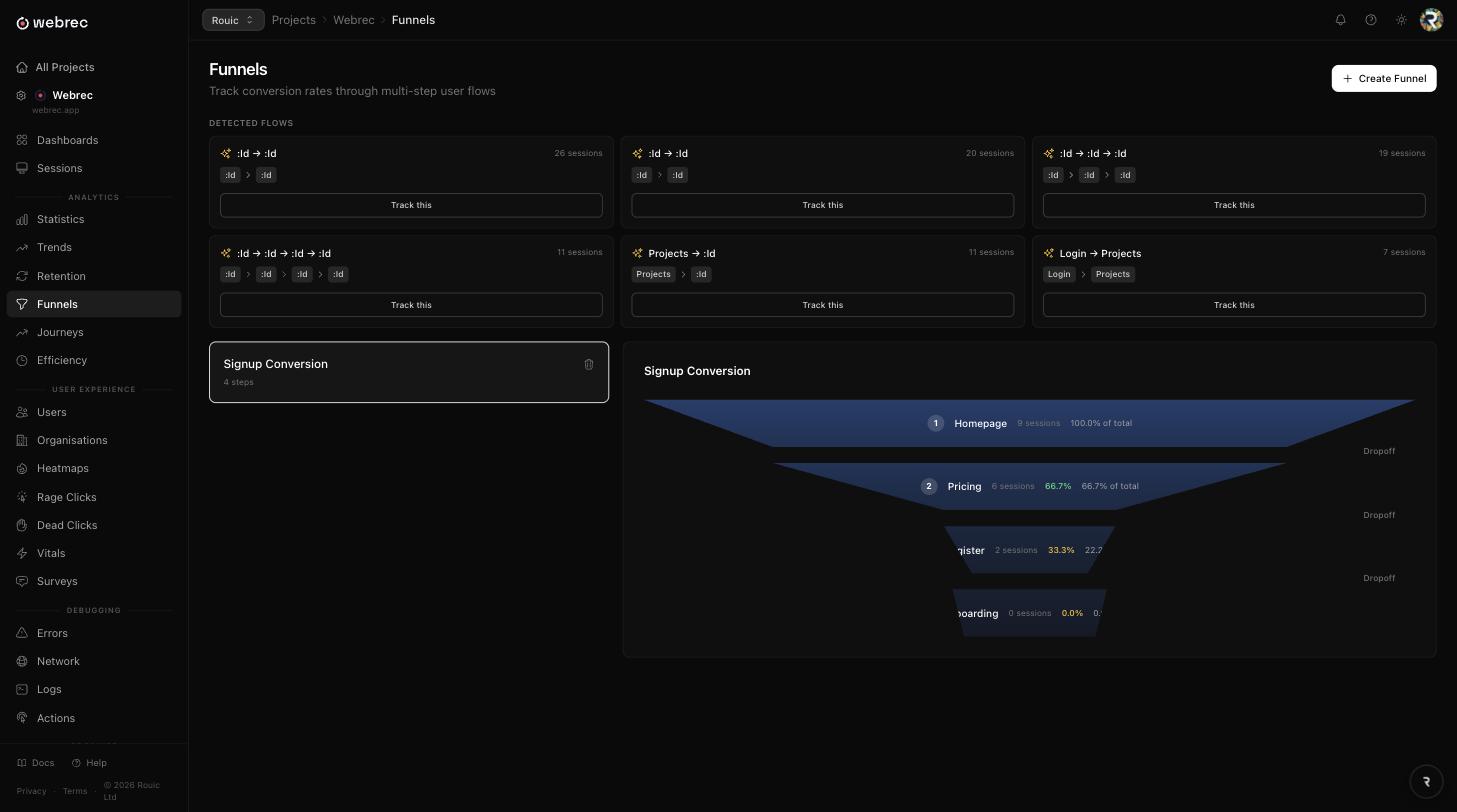Open Surveys page
Image resolution: width=1457 pixels, height=812 pixels.
tap(94, 581)
